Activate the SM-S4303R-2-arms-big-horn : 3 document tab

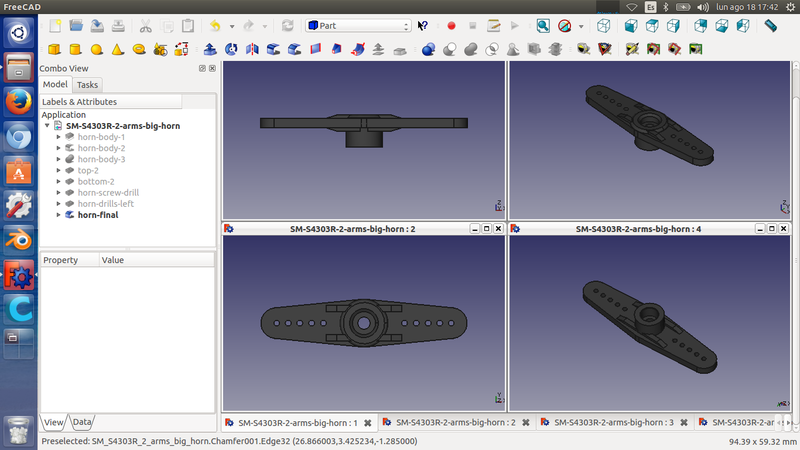[x=612, y=423]
